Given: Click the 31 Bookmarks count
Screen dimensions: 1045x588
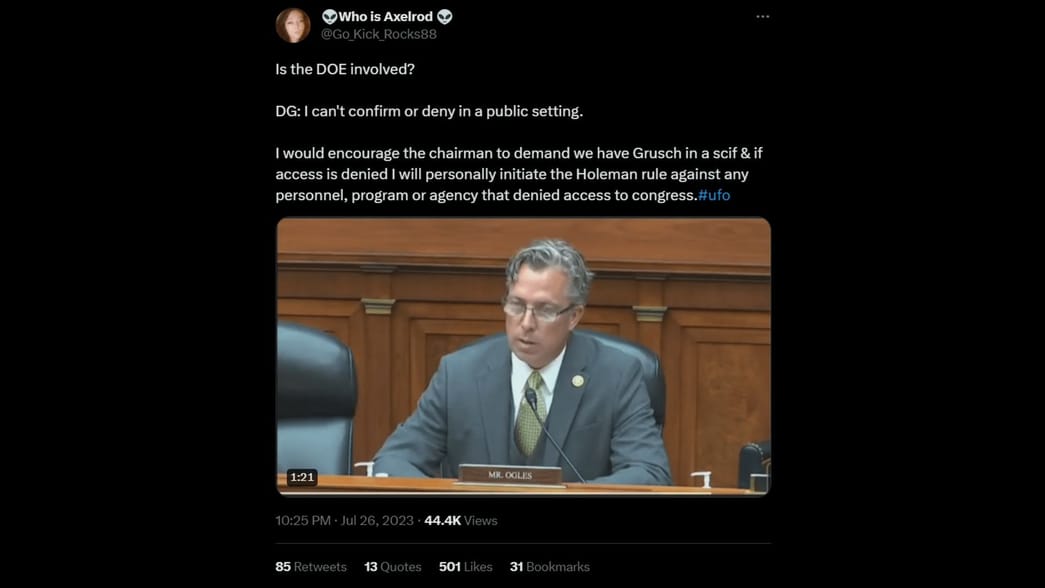Looking at the screenshot, I should (549, 567).
